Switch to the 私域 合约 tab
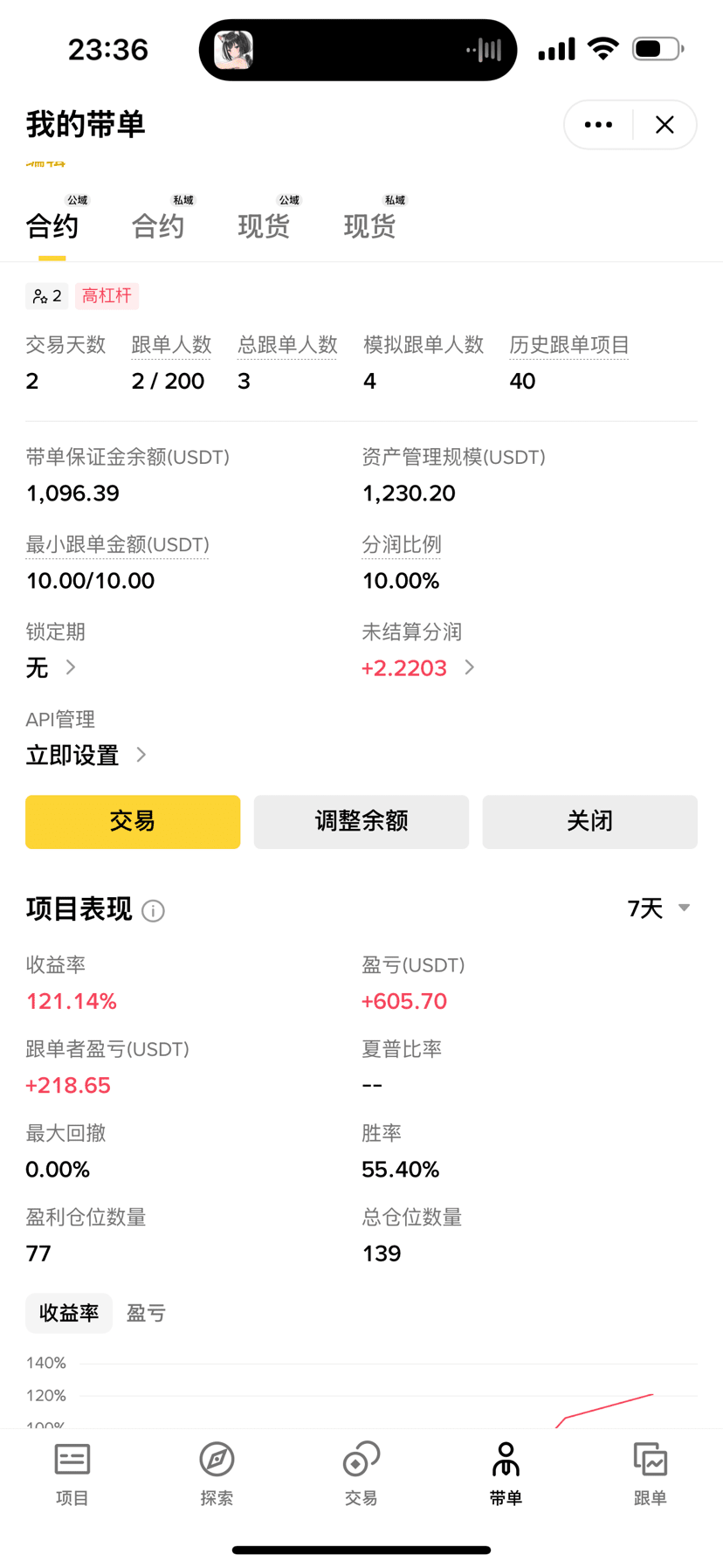723x1568 pixels. pos(158,226)
